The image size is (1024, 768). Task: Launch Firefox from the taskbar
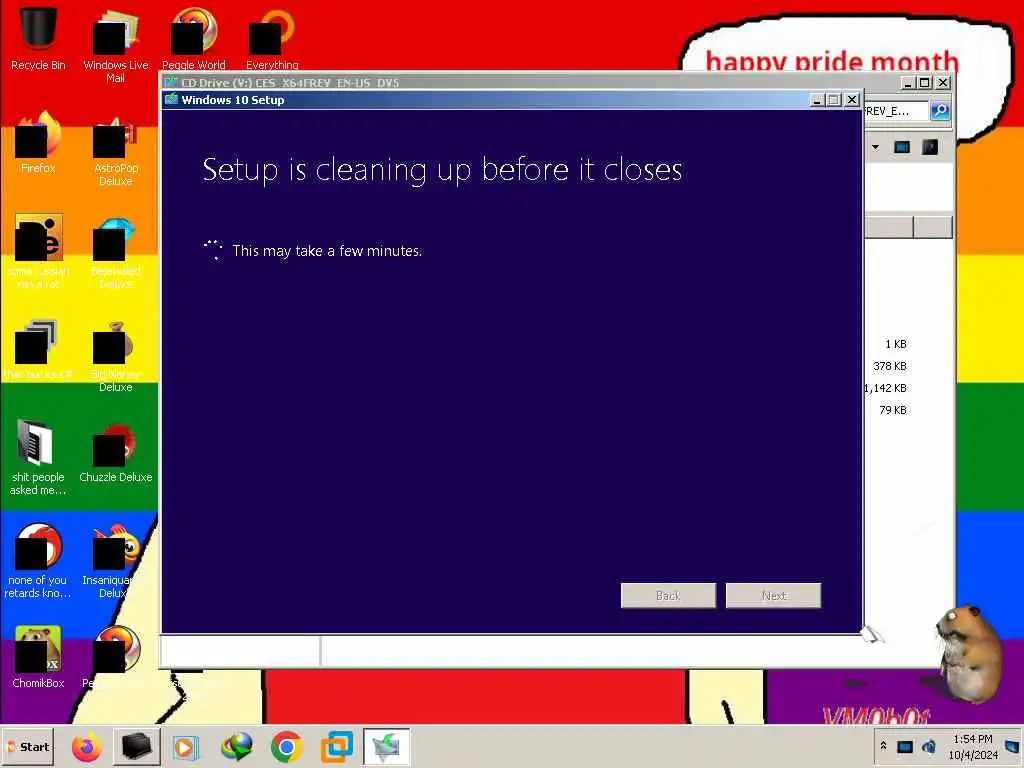click(x=87, y=747)
